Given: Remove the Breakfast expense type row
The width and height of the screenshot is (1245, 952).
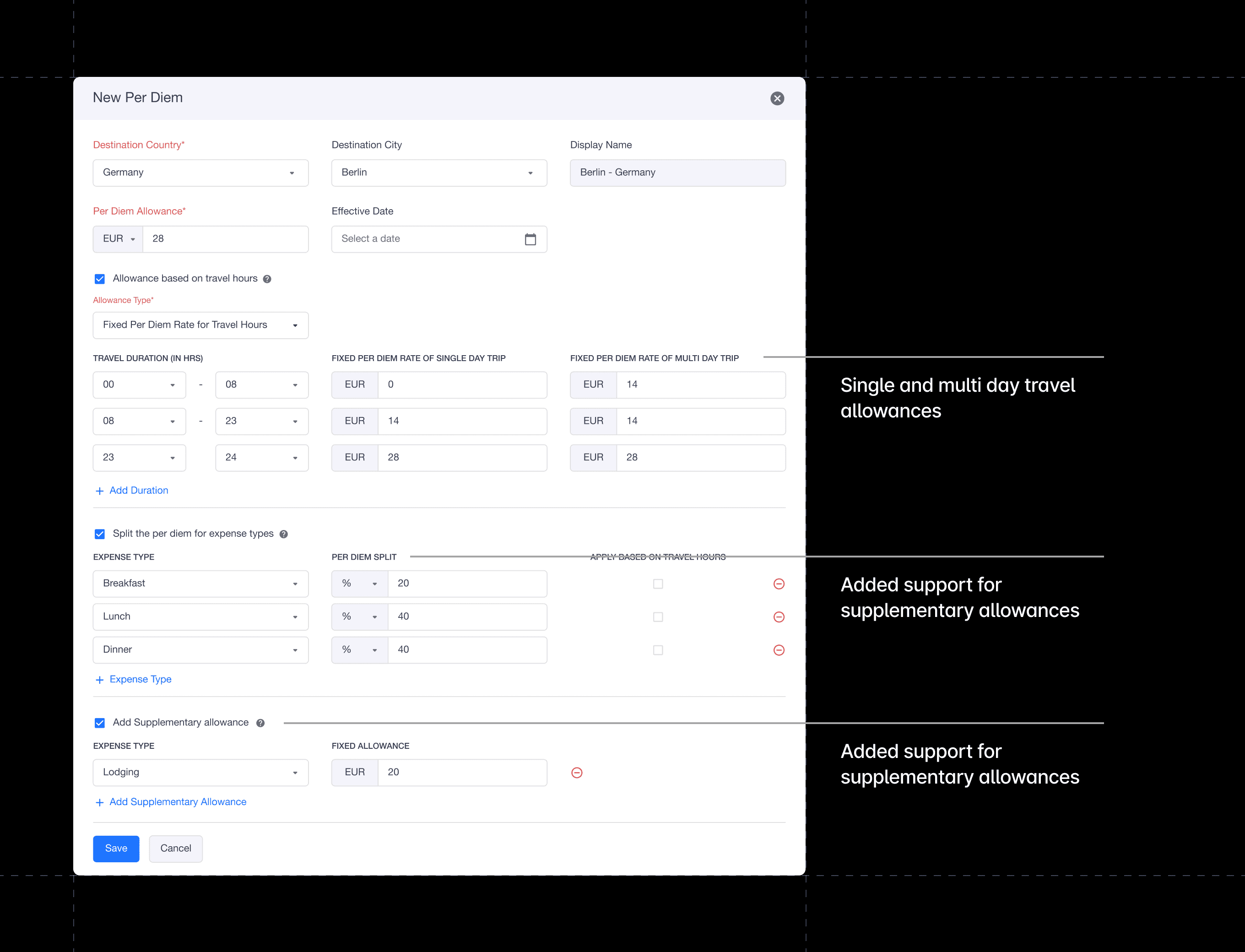Looking at the screenshot, I should coord(779,584).
